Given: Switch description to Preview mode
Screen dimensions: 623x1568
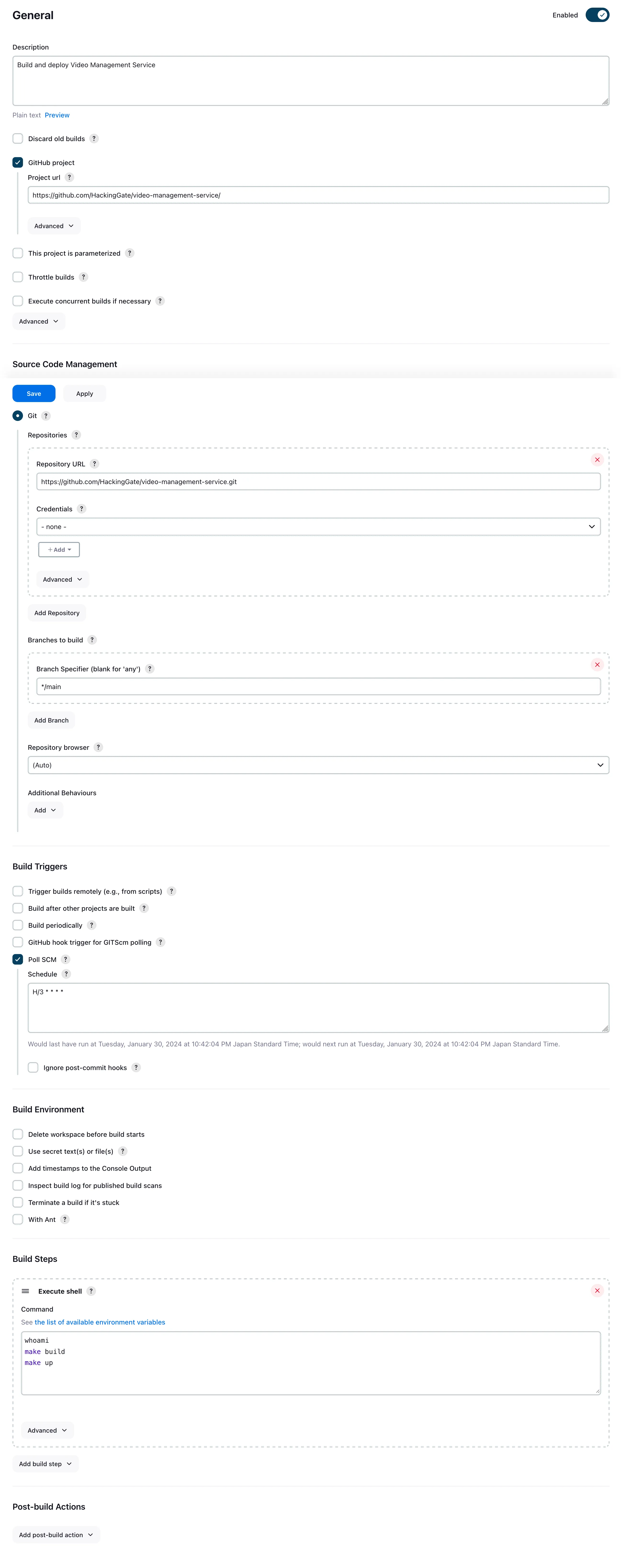Looking at the screenshot, I should pos(57,115).
